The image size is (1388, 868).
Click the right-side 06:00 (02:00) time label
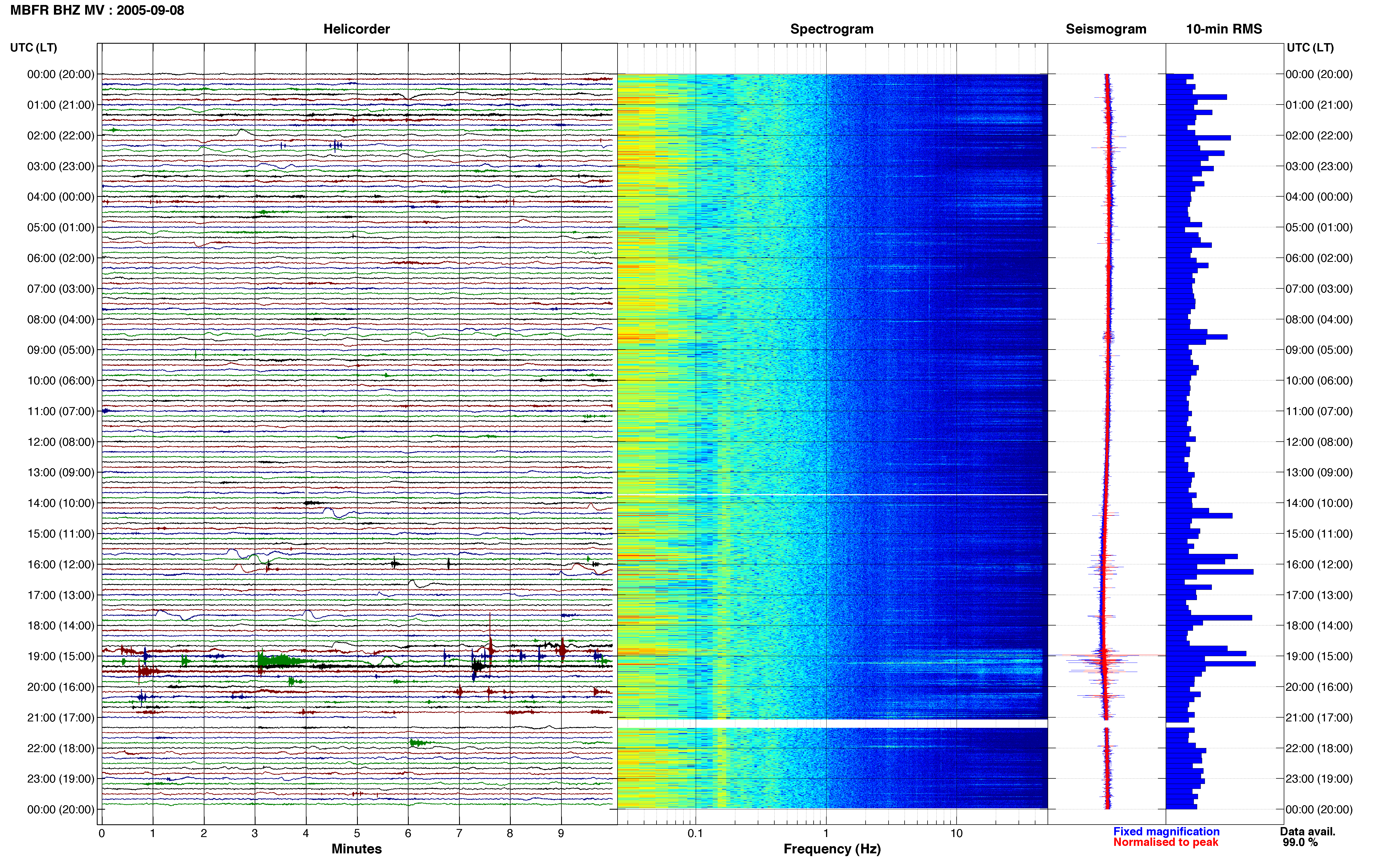[1319, 258]
